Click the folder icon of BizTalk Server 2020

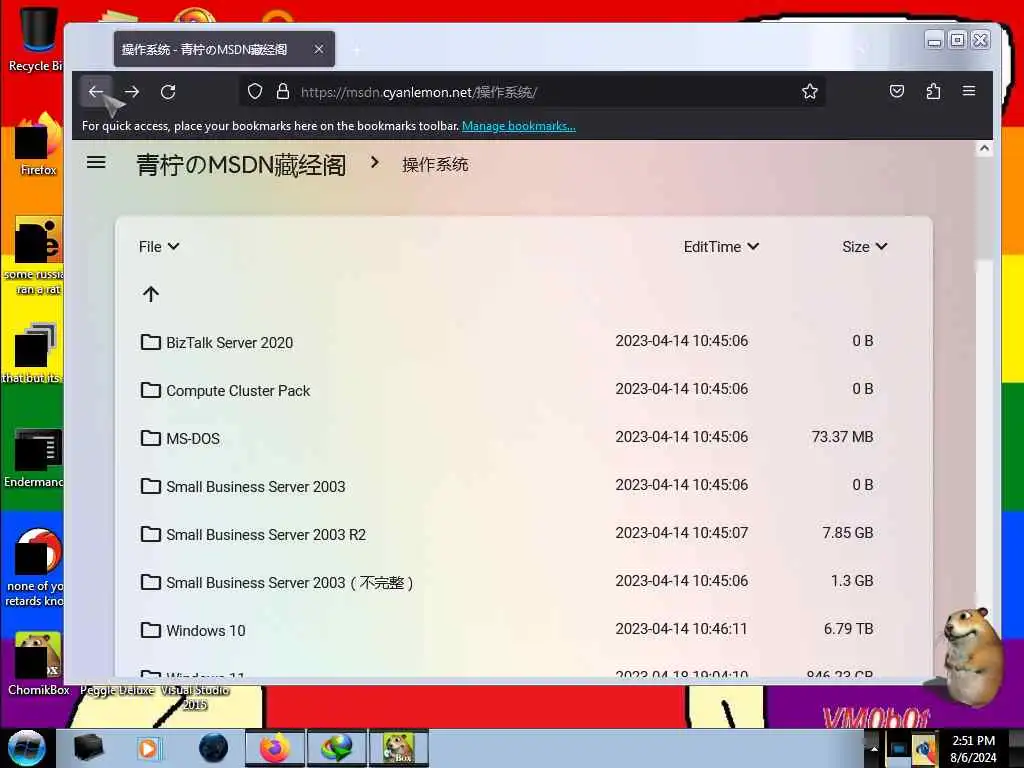pos(151,342)
